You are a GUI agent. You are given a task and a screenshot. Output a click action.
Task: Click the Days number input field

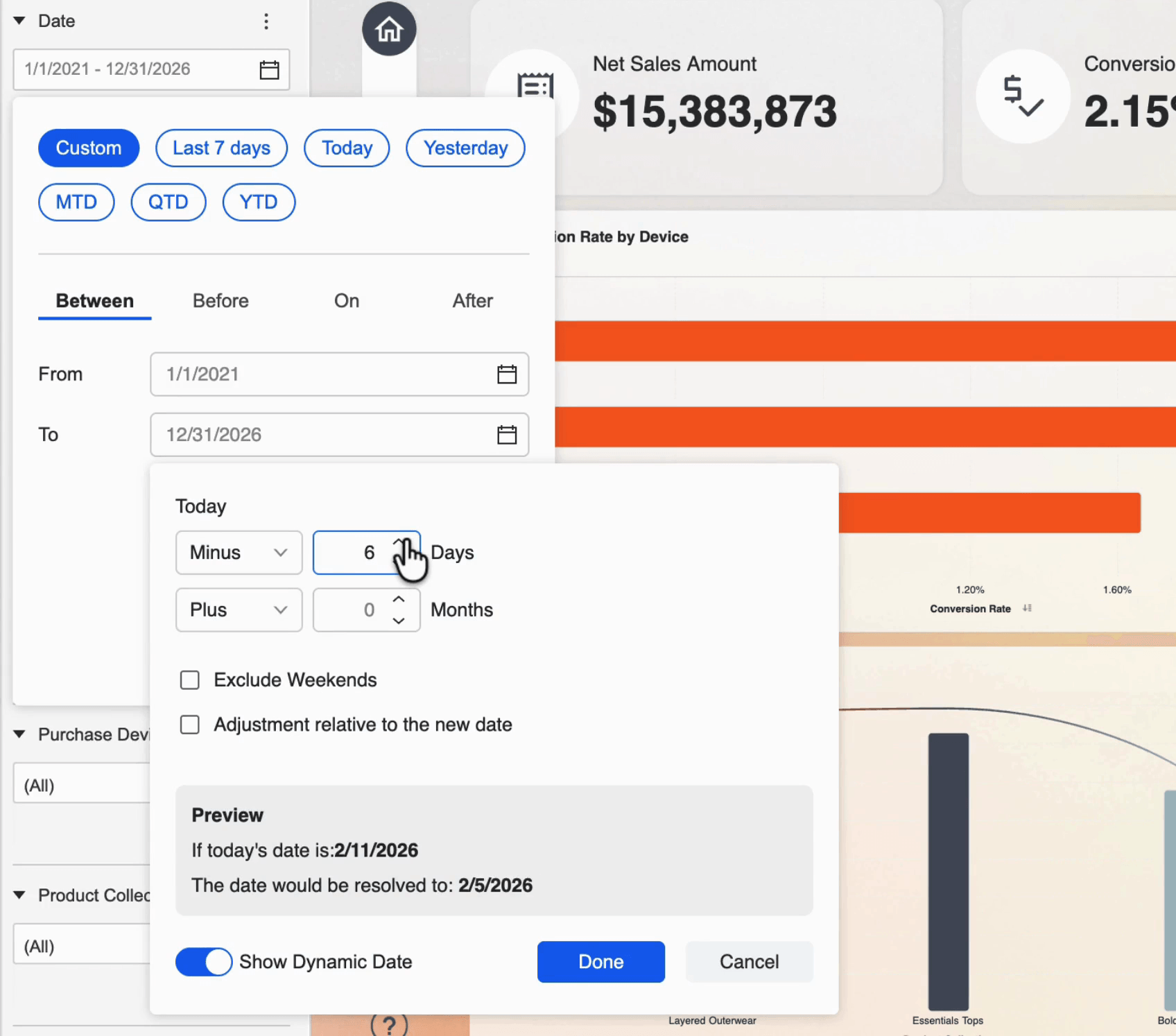pyautogui.click(x=354, y=553)
